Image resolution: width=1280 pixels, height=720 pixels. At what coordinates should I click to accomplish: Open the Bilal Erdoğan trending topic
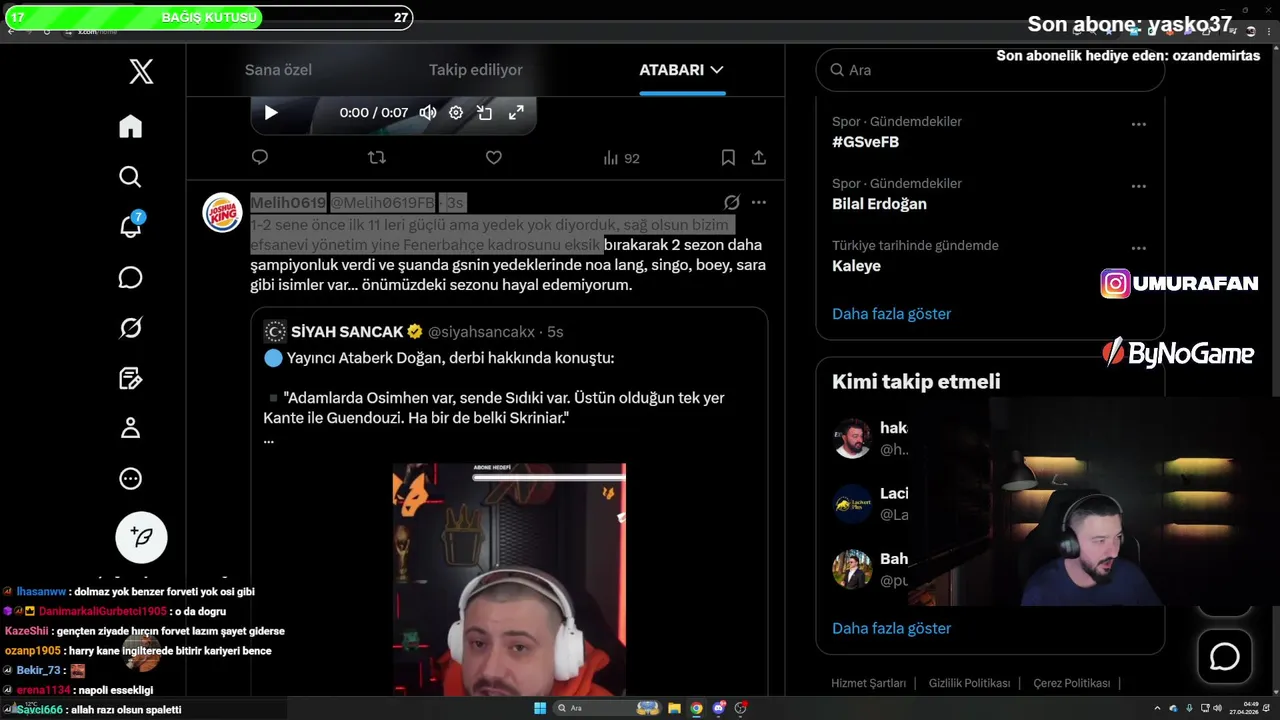pos(879,204)
